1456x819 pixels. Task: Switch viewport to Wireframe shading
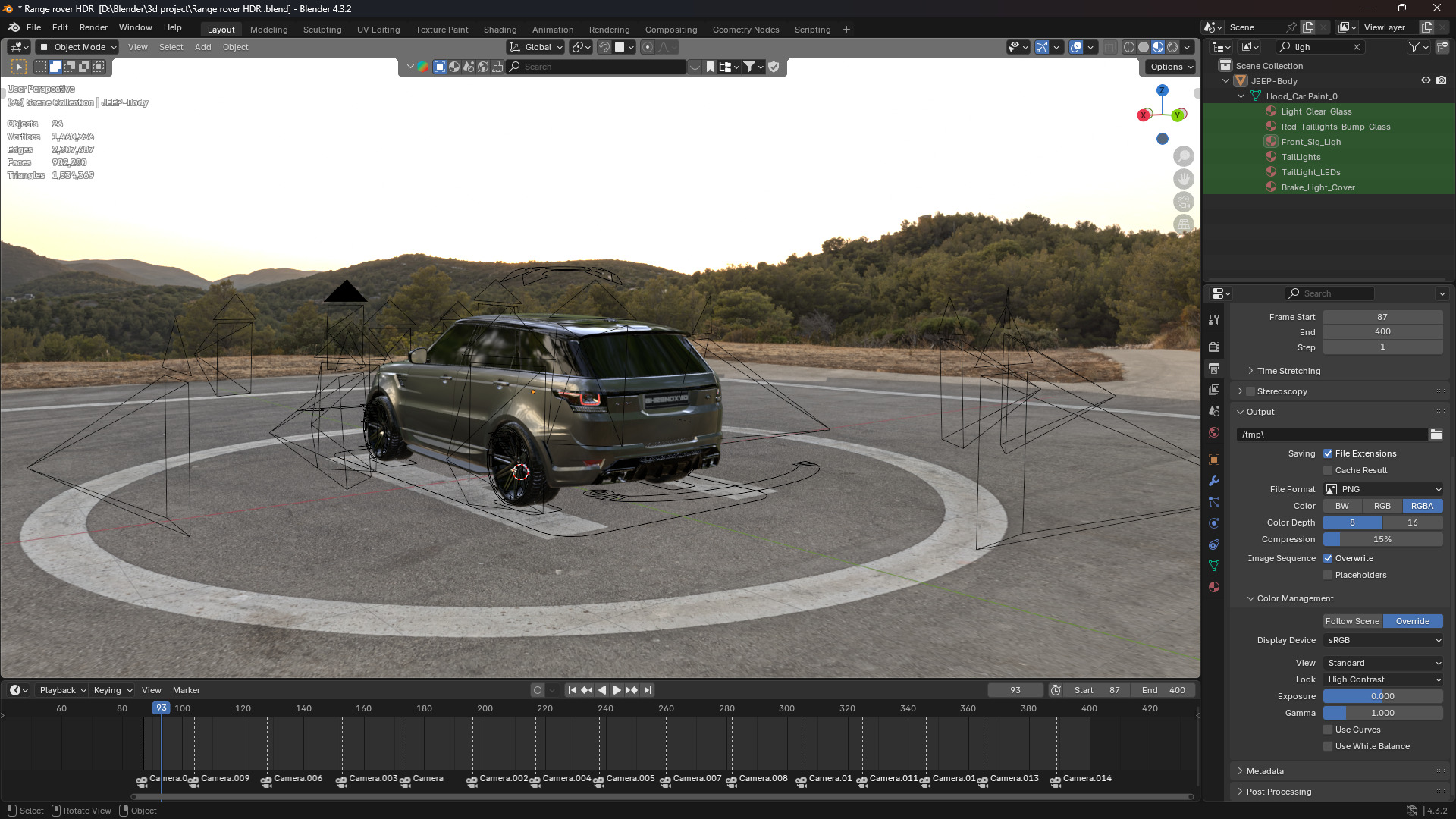[x=1129, y=47]
